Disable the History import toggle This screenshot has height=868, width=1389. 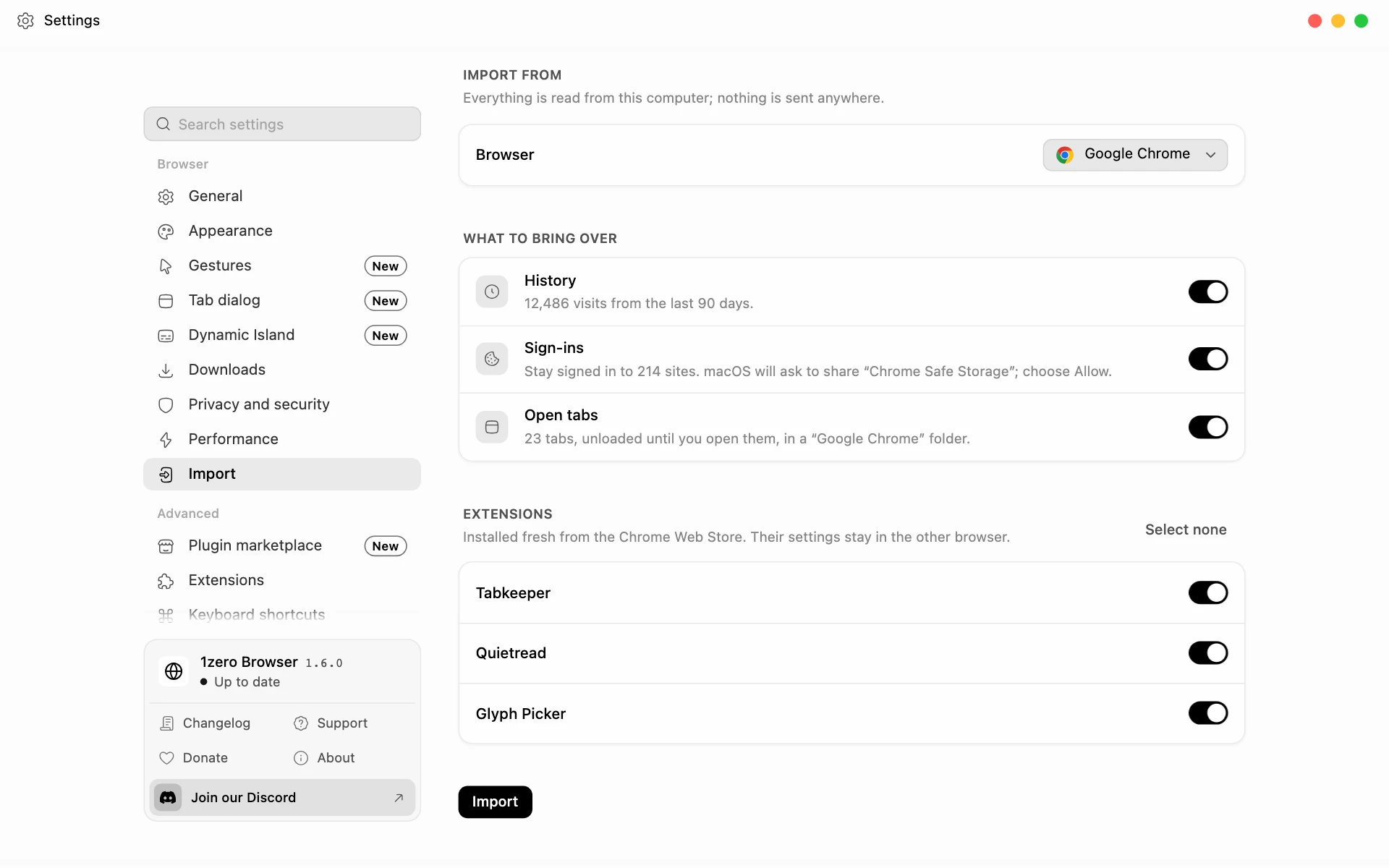[x=1208, y=292]
